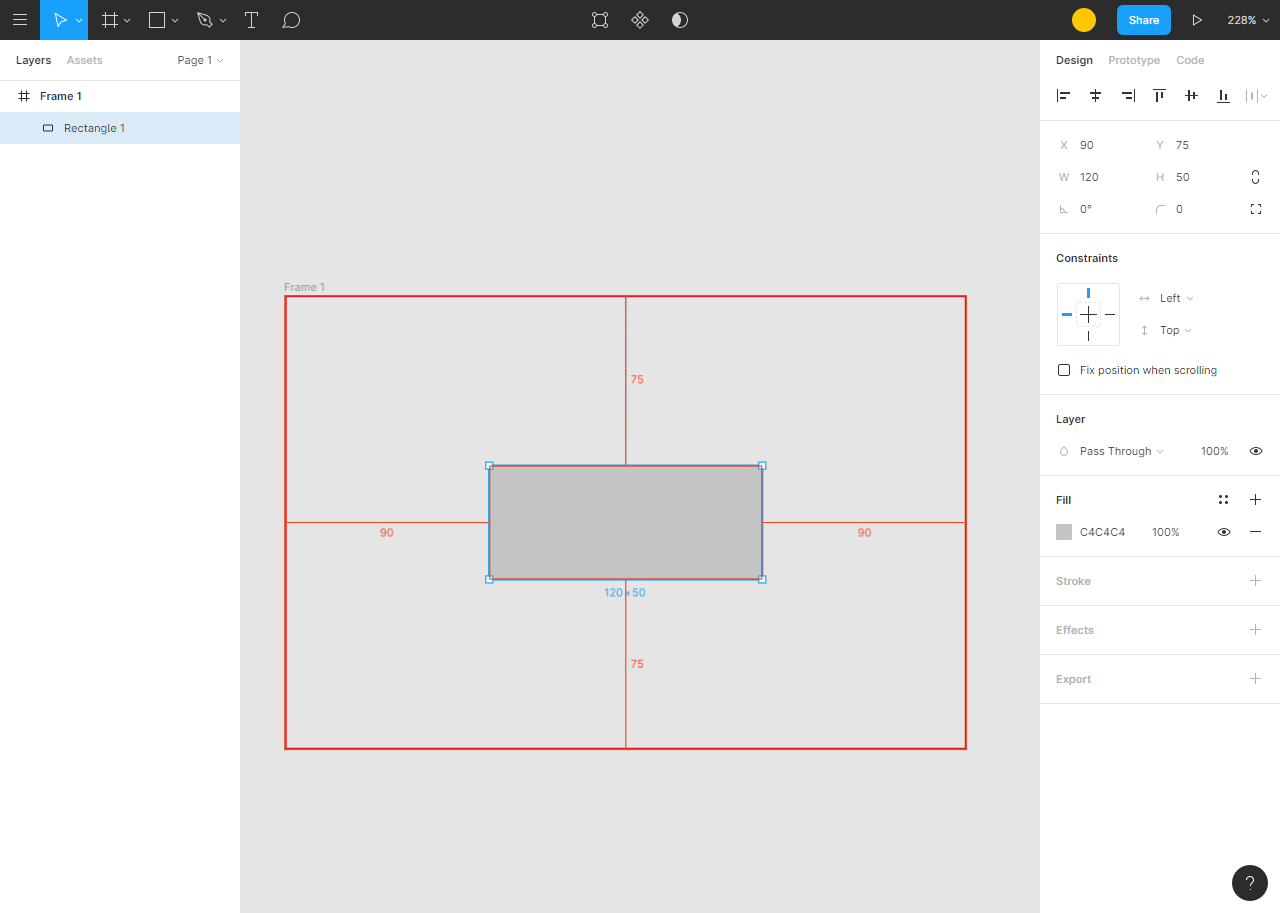Screen dimensions: 1280x913
Task: Select the Rectangle shape tool
Action: point(157,20)
